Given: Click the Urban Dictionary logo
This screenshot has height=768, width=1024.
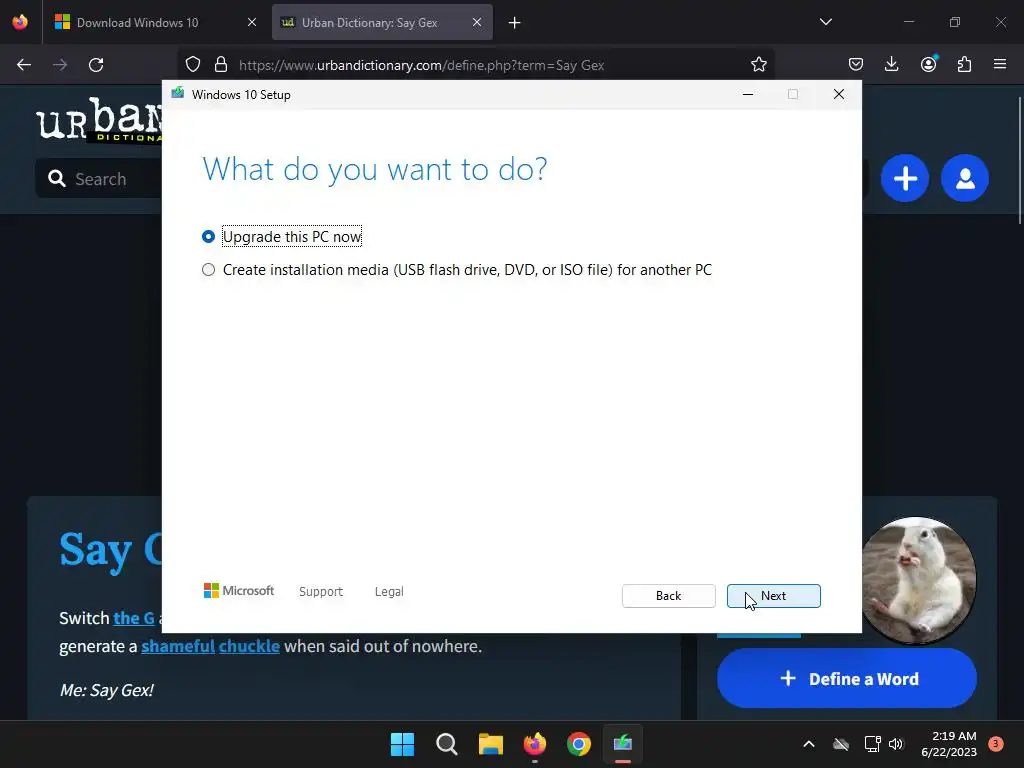Looking at the screenshot, I should [x=99, y=119].
